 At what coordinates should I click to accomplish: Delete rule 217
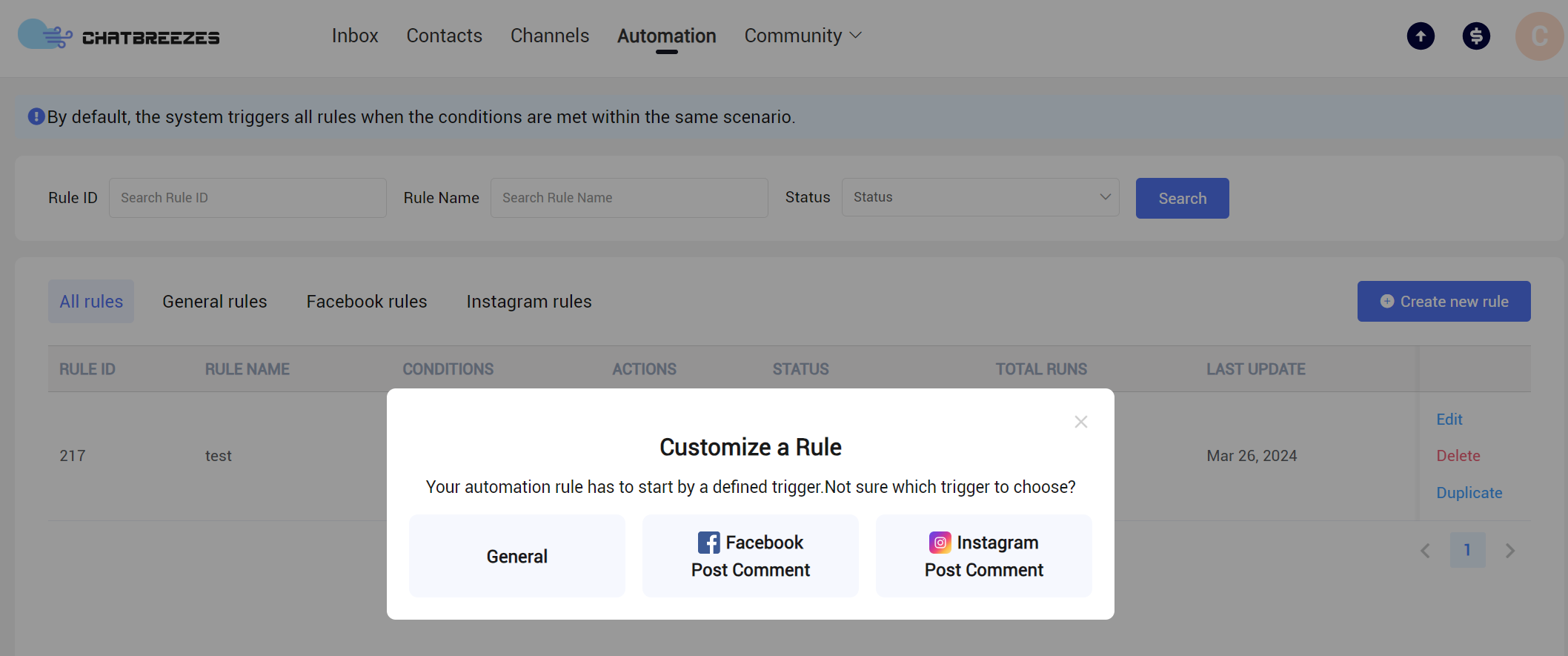pyautogui.click(x=1458, y=455)
